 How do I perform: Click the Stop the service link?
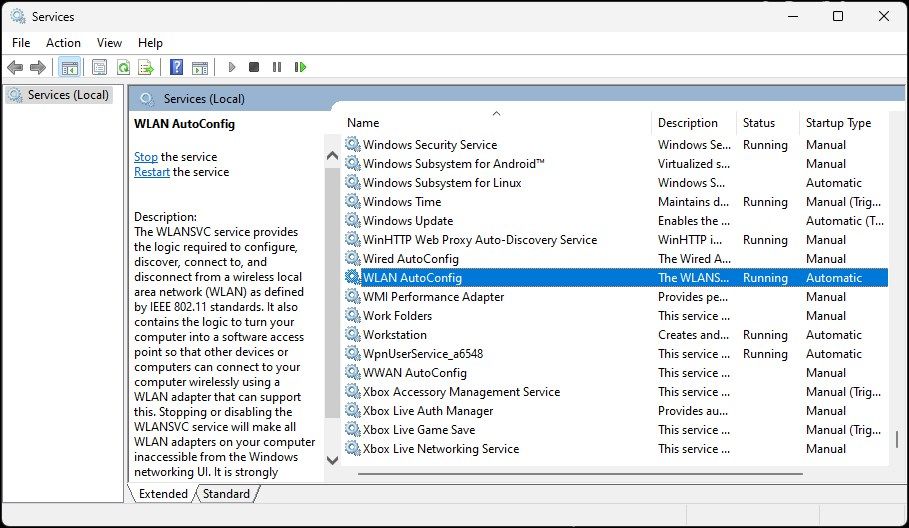point(146,157)
